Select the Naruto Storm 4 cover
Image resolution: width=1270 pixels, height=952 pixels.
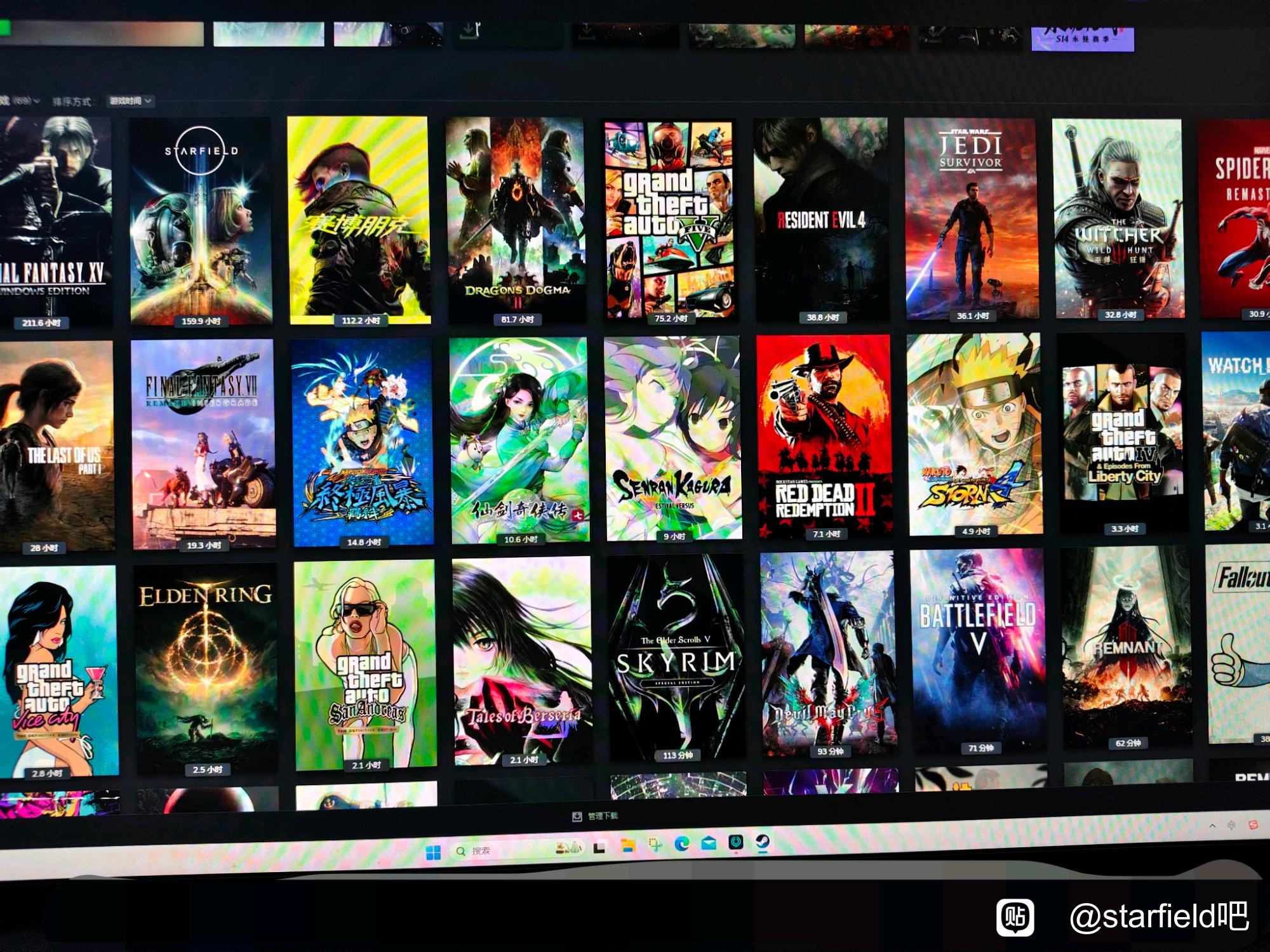(975, 434)
